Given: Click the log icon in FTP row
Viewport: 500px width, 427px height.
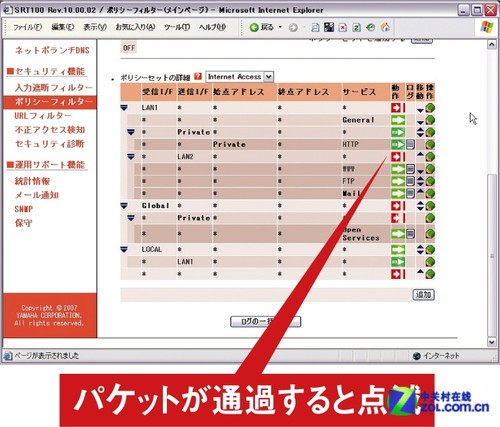Looking at the screenshot, I should [x=410, y=181].
